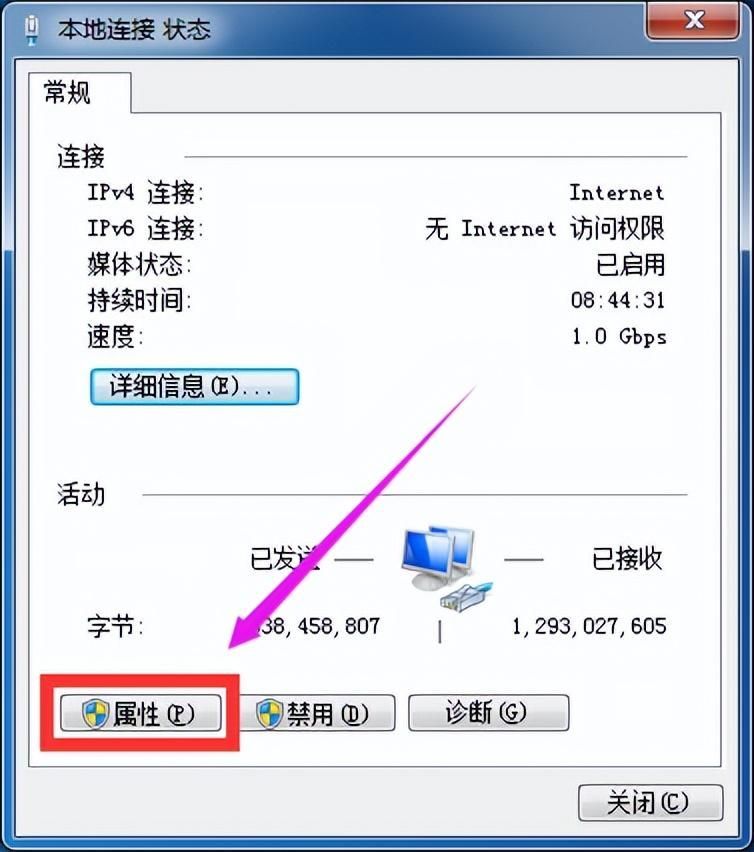The image size is (754, 852).
Task: Select the IPv4 连接 Internet value
Action: [x=617, y=192]
